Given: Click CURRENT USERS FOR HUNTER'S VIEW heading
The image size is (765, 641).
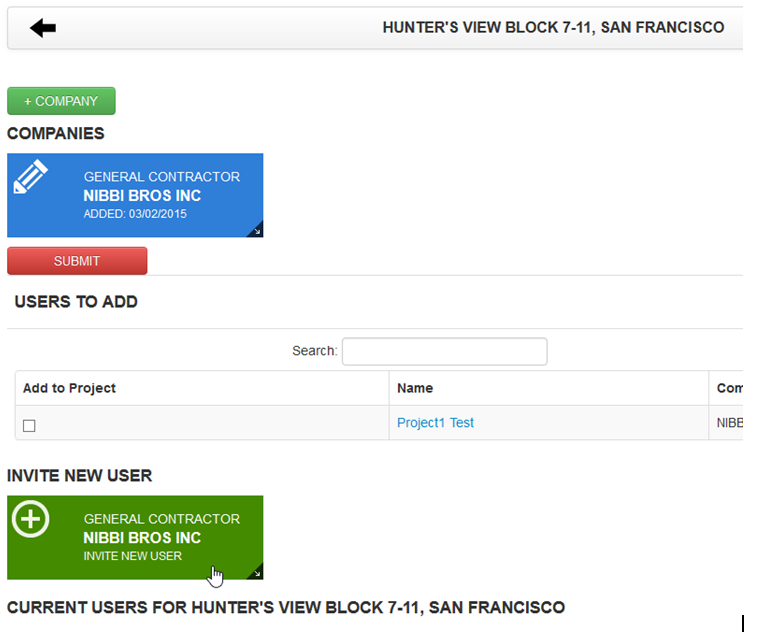Looking at the screenshot, I should (286, 607).
